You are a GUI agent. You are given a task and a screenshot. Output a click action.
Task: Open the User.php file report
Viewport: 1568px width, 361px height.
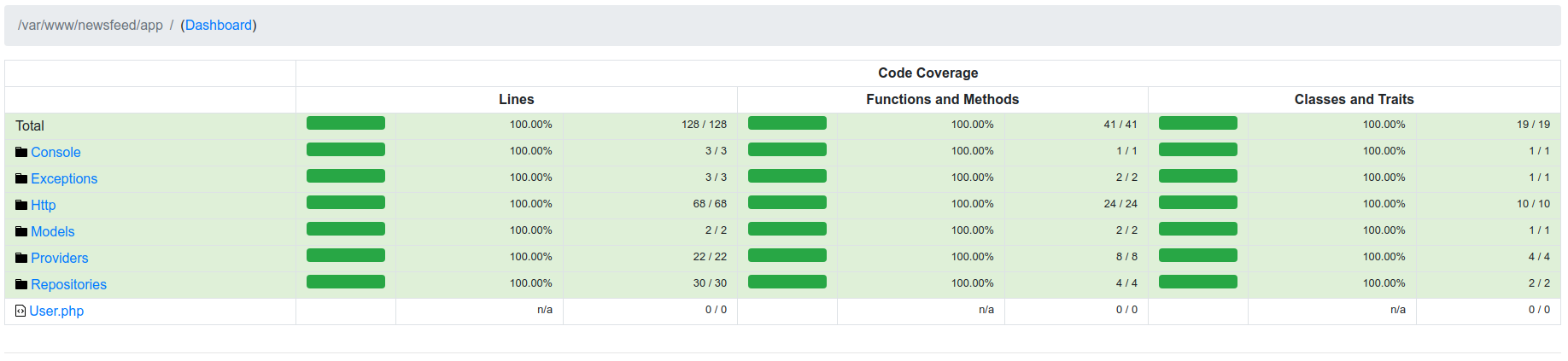click(x=56, y=311)
